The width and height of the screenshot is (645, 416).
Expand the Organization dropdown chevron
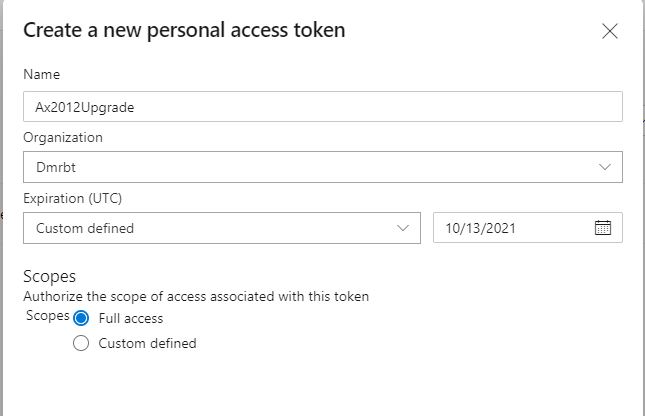tap(604, 167)
